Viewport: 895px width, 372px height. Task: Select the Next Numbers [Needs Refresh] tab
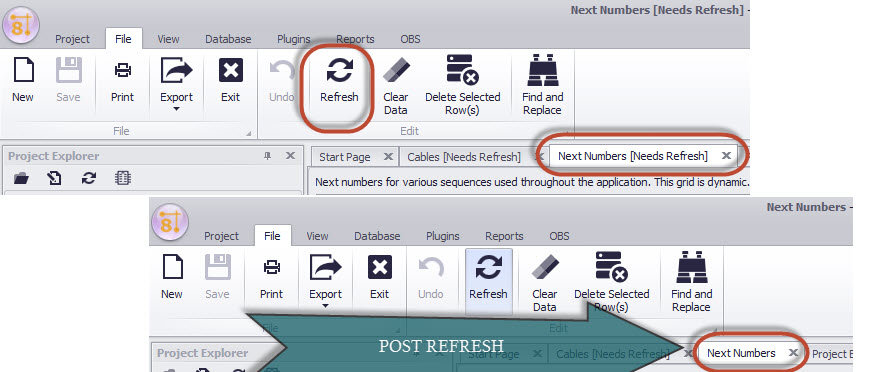pos(633,156)
